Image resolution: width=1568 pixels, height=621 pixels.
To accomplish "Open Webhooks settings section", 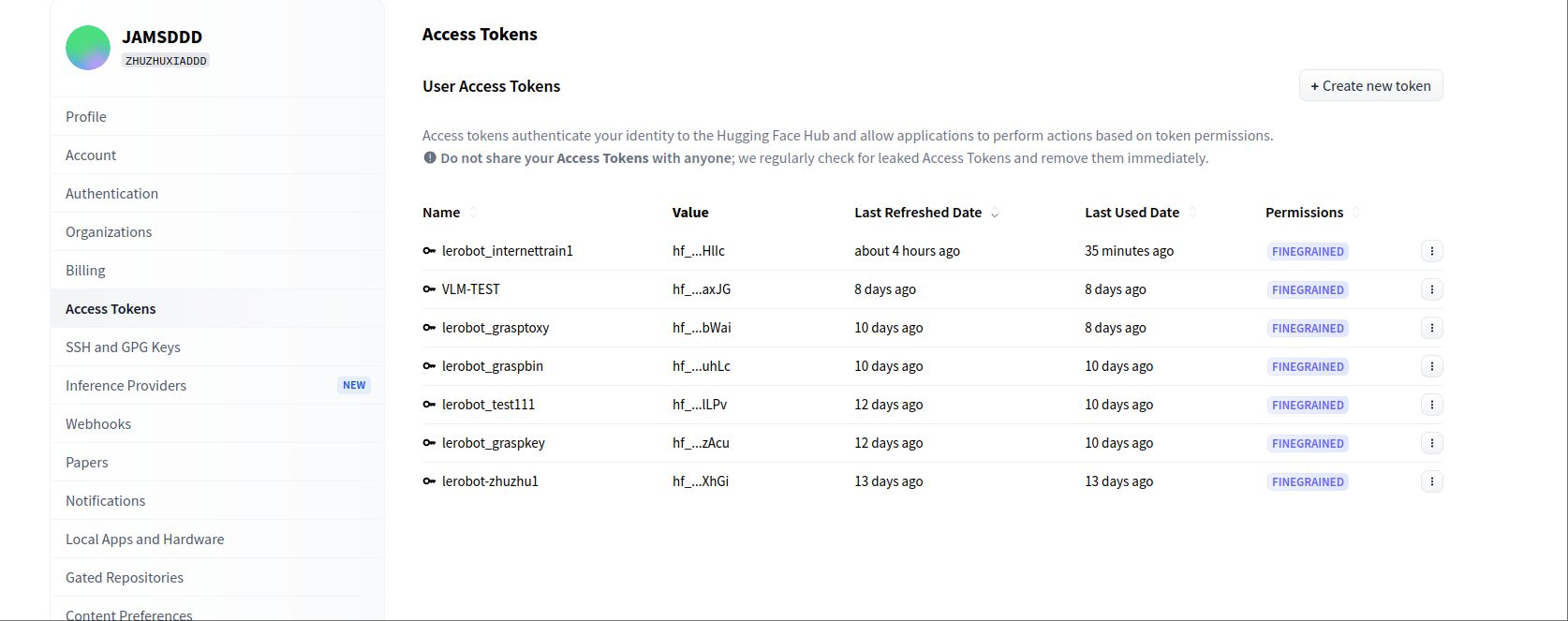I will click(98, 424).
